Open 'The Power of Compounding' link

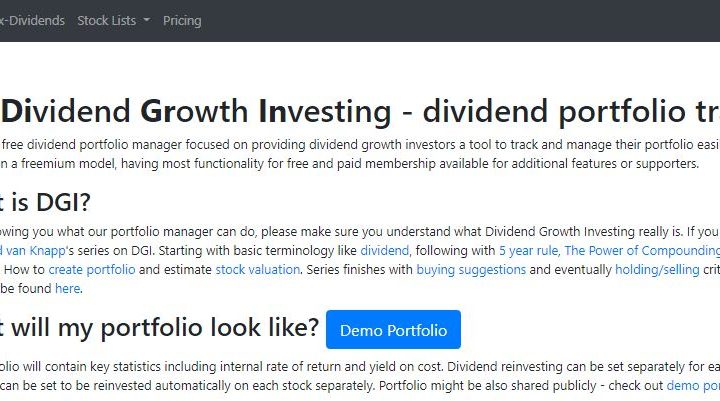coord(641,251)
